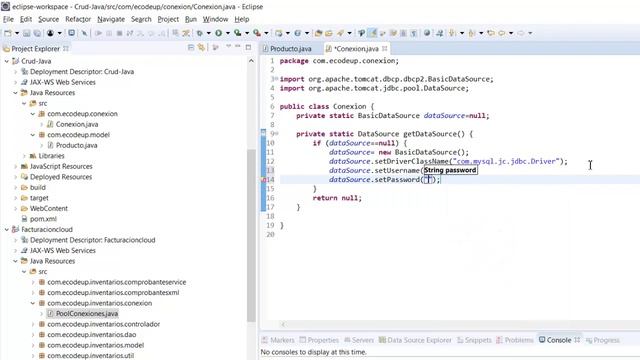Maximize the Project Explorer panel
The image size is (640, 360).
pyautogui.click(x=248, y=47)
